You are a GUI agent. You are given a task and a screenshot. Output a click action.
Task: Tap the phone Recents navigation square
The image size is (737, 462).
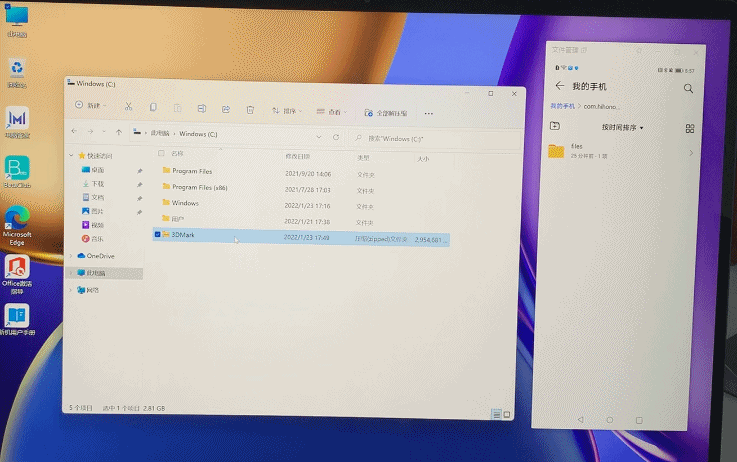click(639, 420)
